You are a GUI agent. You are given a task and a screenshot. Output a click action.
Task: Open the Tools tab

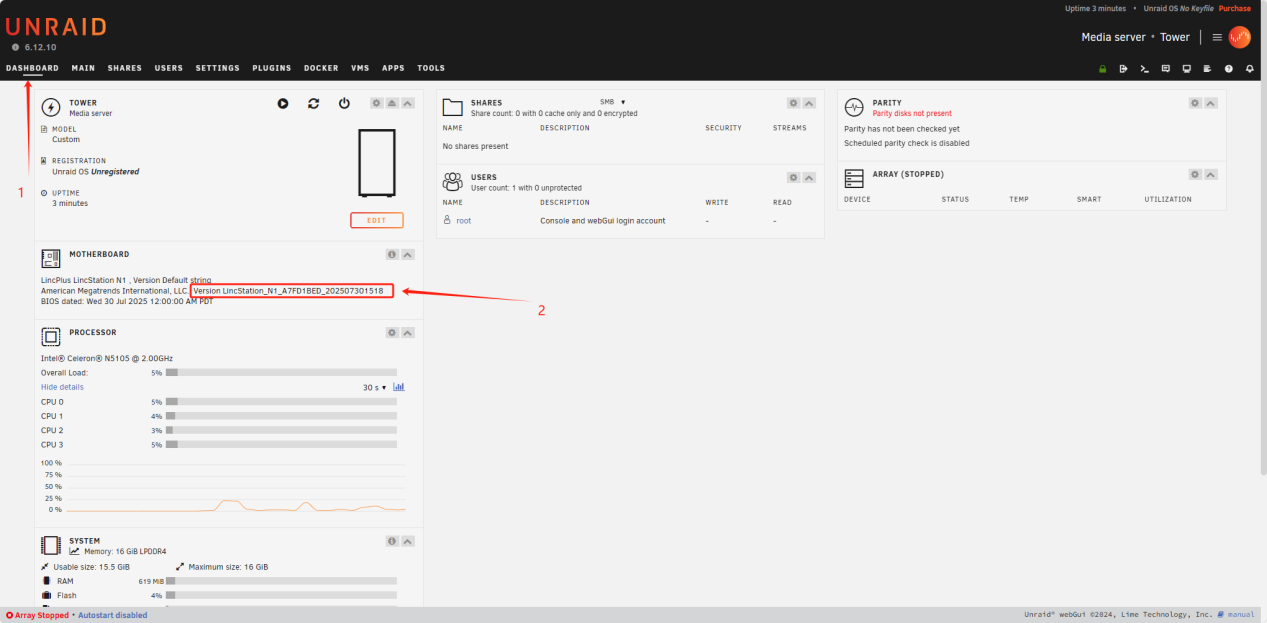coord(431,68)
